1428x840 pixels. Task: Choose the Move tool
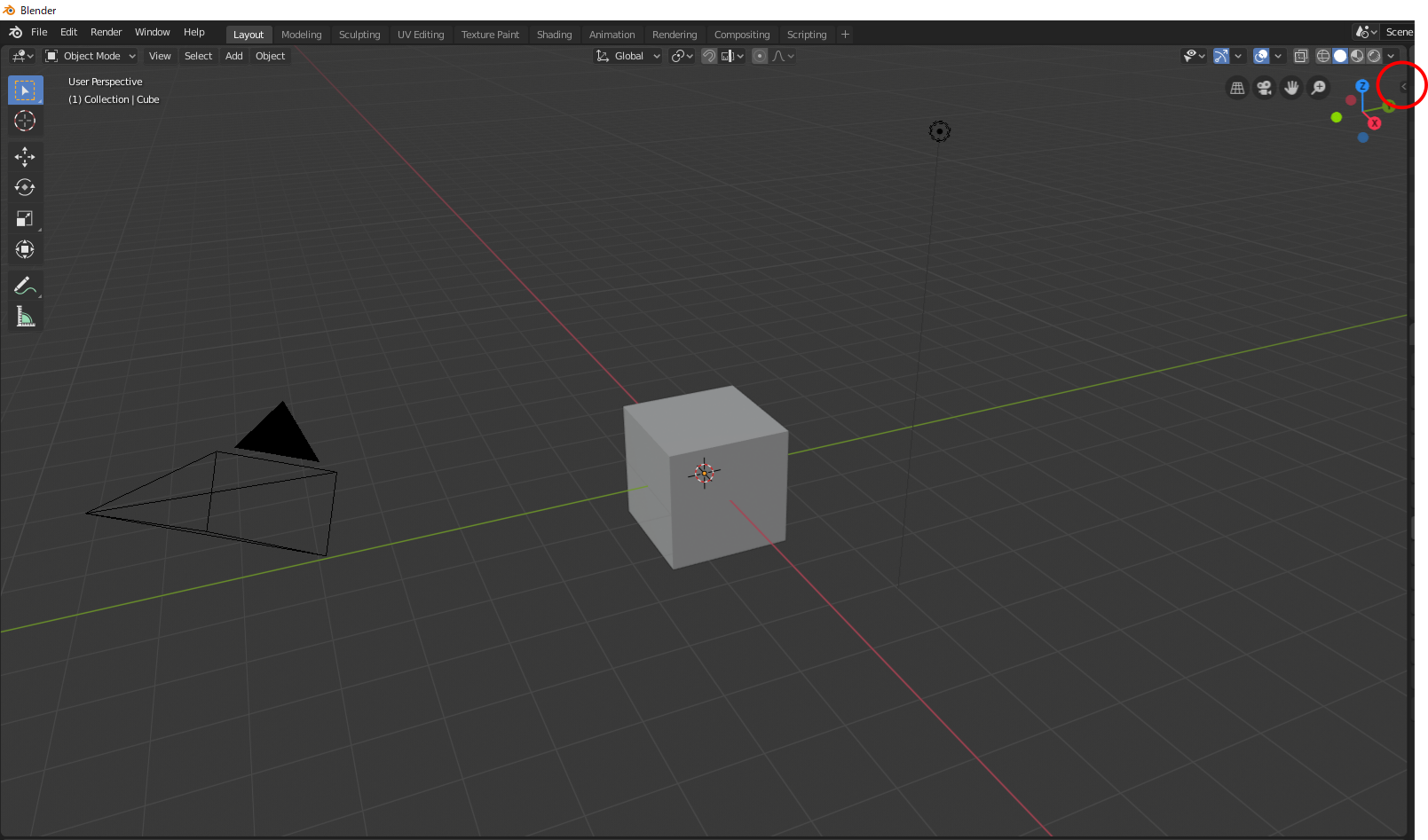(x=25, y=157)
